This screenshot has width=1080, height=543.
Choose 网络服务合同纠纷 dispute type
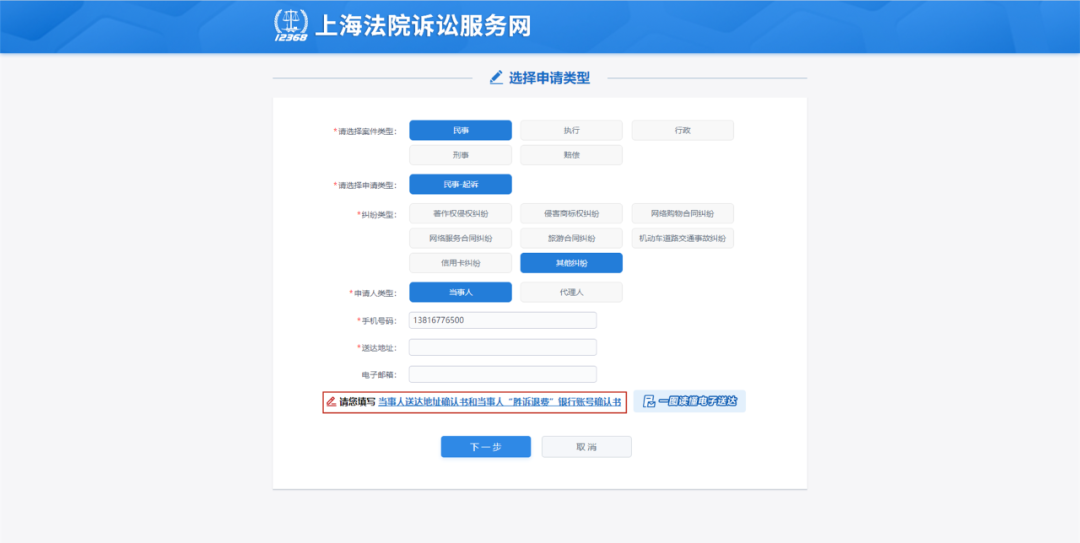(460, 238)
